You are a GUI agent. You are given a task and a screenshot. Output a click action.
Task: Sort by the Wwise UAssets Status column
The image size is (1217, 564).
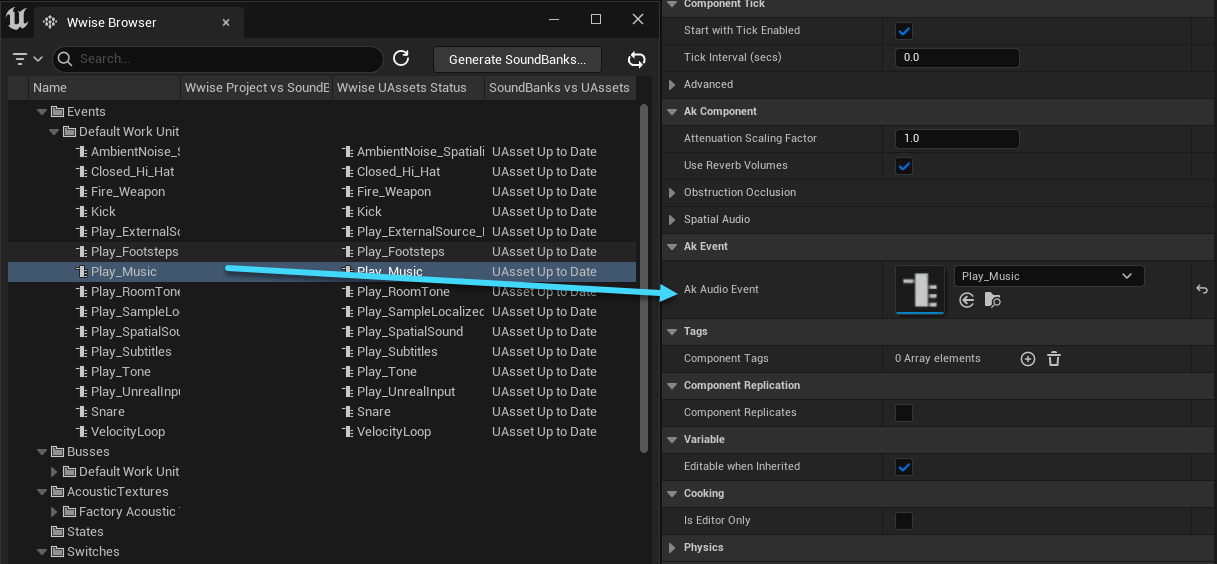pos(402,88)
